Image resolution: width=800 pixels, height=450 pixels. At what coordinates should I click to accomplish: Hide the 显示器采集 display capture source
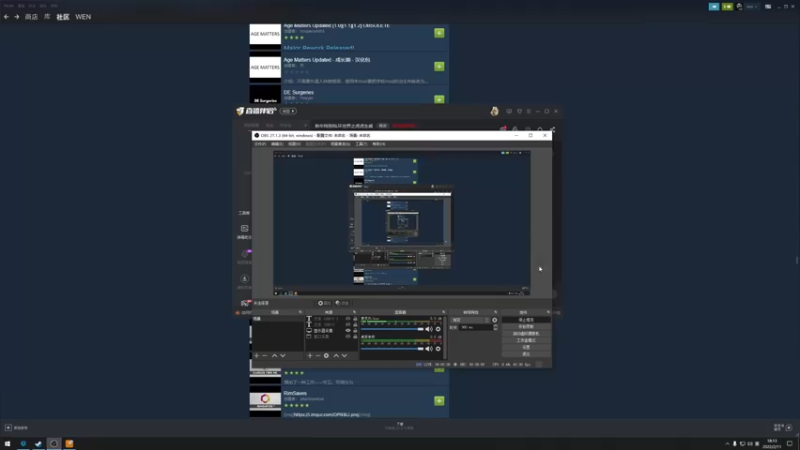click(348, 331)
